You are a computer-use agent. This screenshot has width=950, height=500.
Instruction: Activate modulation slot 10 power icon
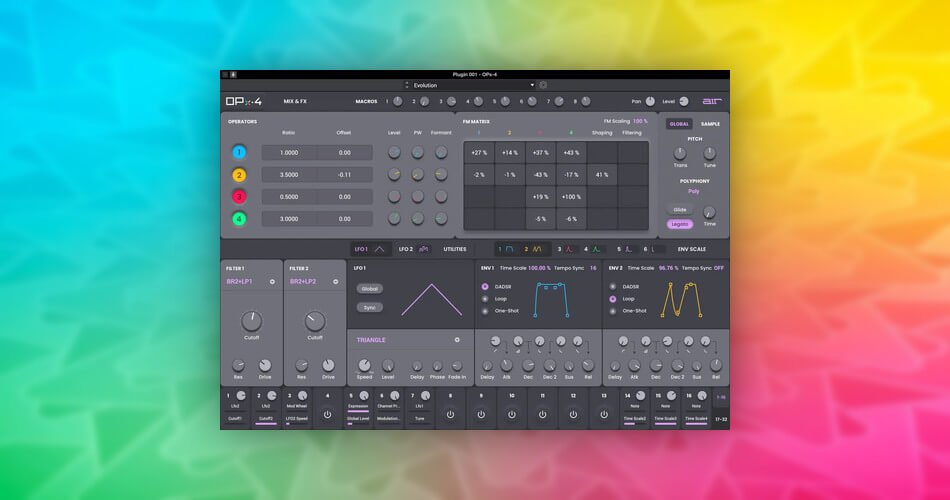point(512,415)
